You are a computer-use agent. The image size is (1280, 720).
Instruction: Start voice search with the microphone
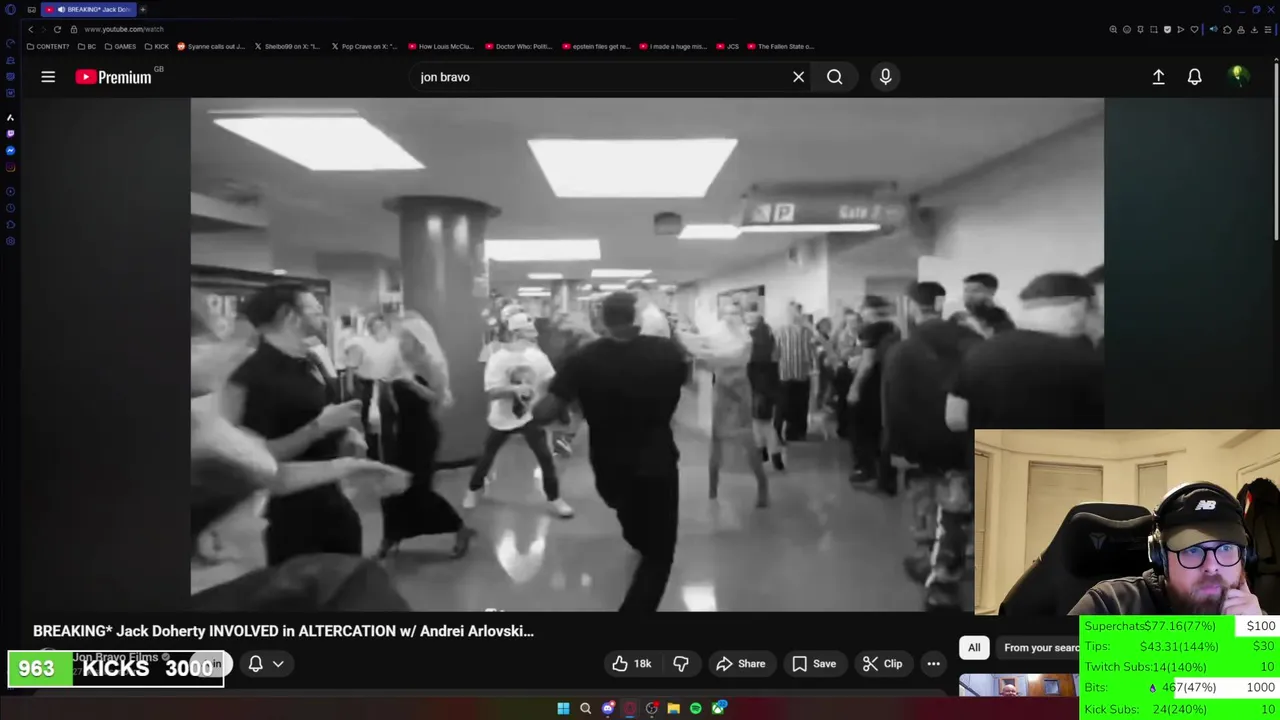coord(885,77)
